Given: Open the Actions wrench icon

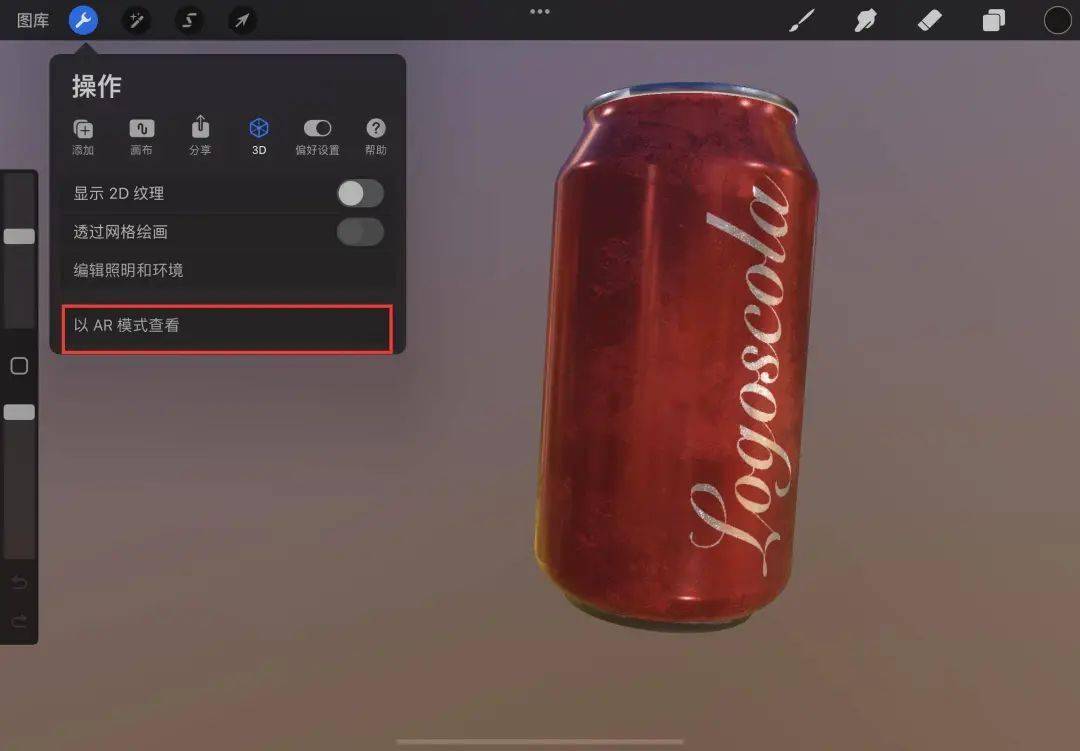Looking at the screenshot, I should (x=83, y=20).
